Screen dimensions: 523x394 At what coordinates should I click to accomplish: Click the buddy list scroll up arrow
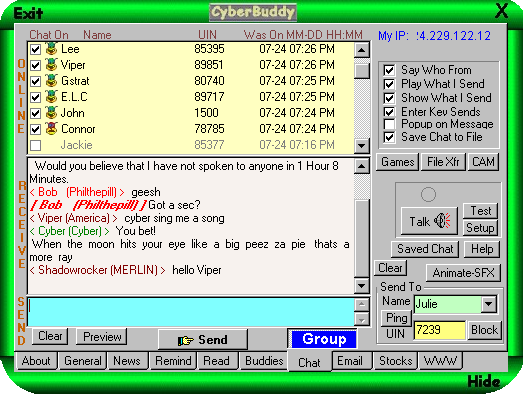(x=362, y=50)
